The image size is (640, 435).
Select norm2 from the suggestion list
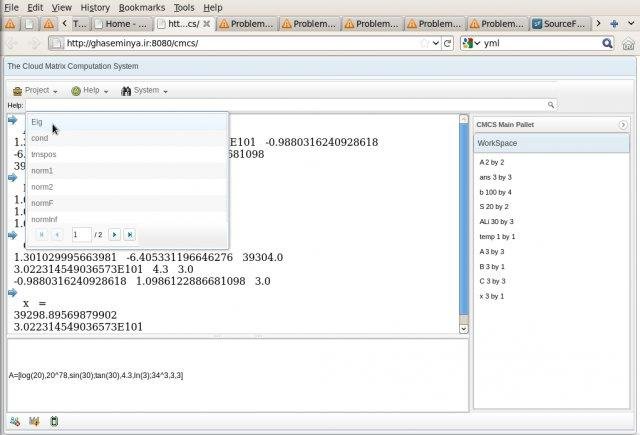tap(127, 187)
